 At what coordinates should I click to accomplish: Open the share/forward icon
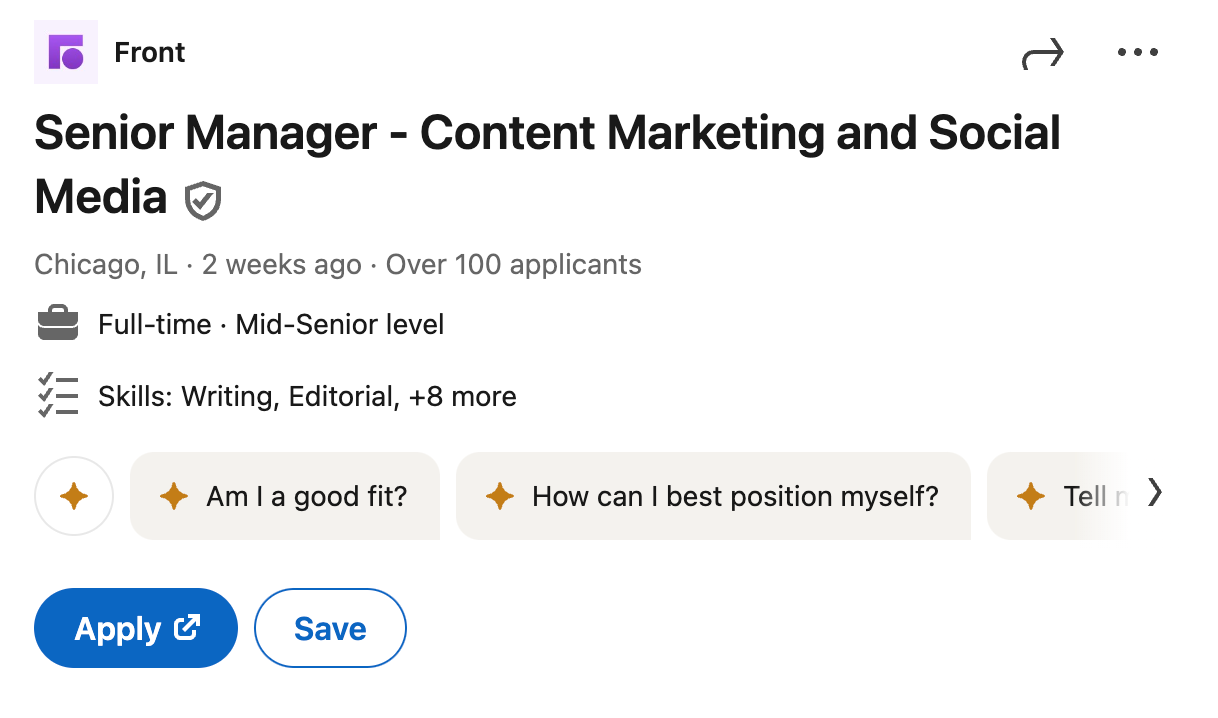tap(1042, 54)
